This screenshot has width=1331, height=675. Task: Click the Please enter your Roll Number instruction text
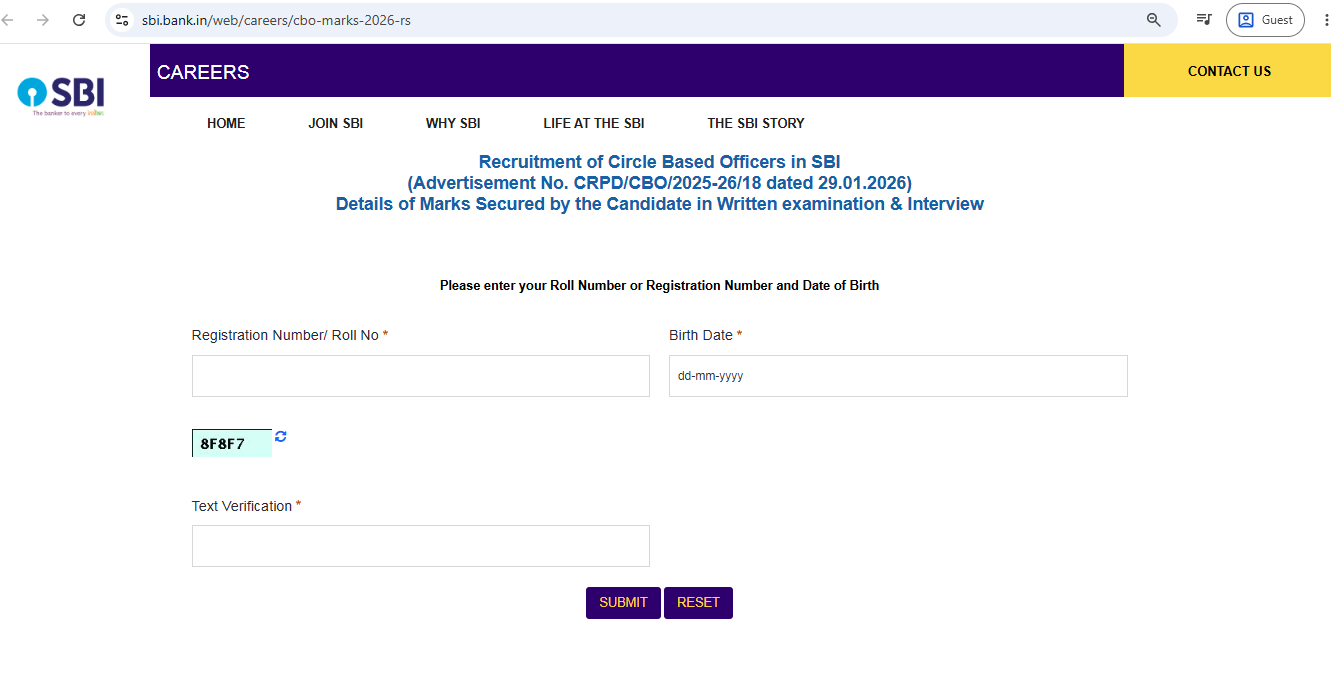pos(659,286)
